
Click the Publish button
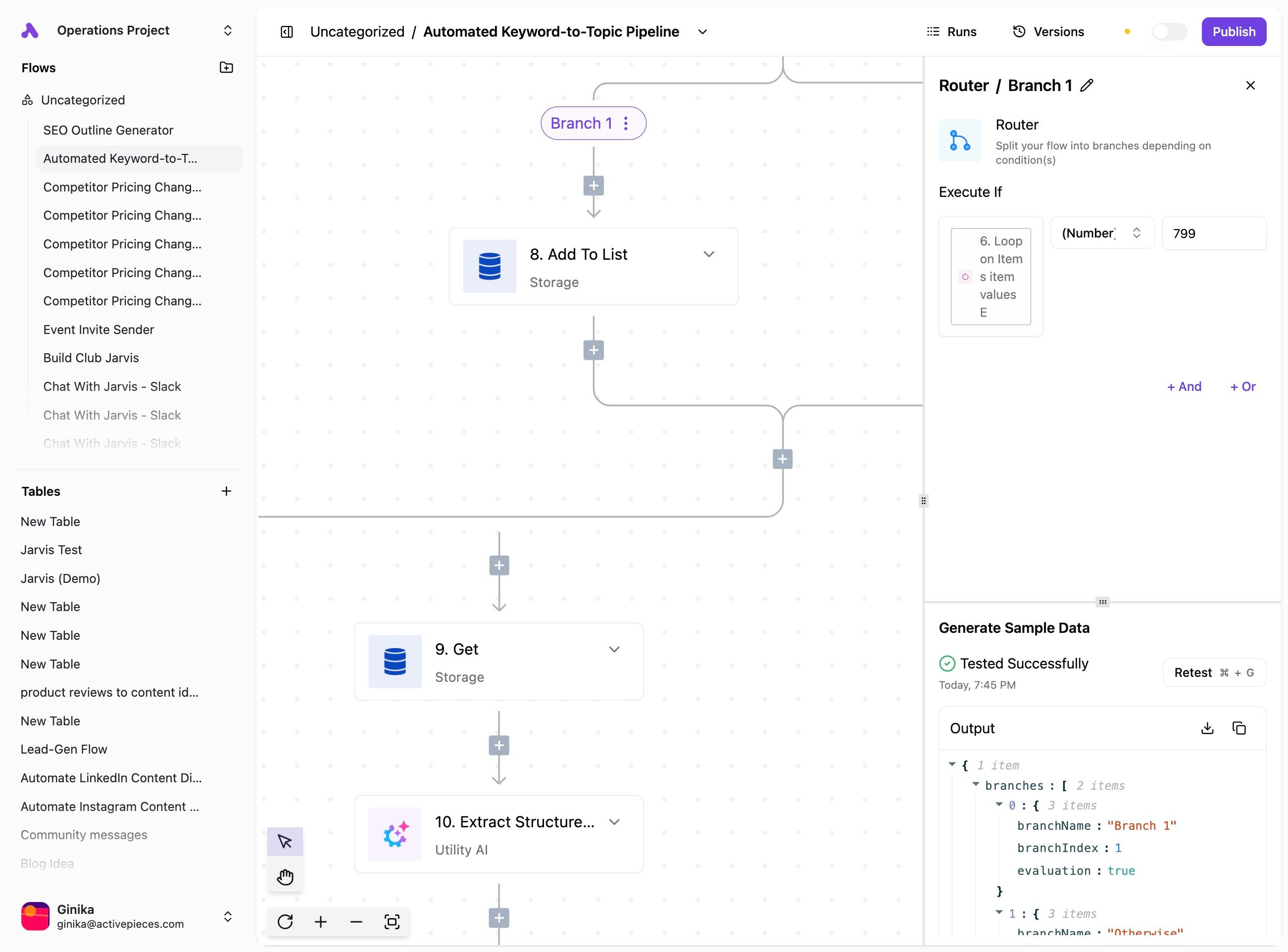[x=1233, y=32]
